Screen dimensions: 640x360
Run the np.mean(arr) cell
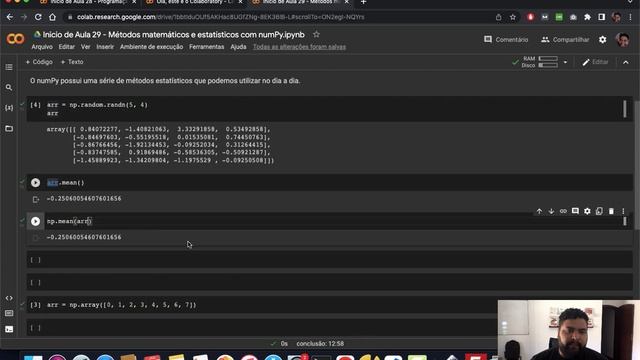click(x=36, y=221)
